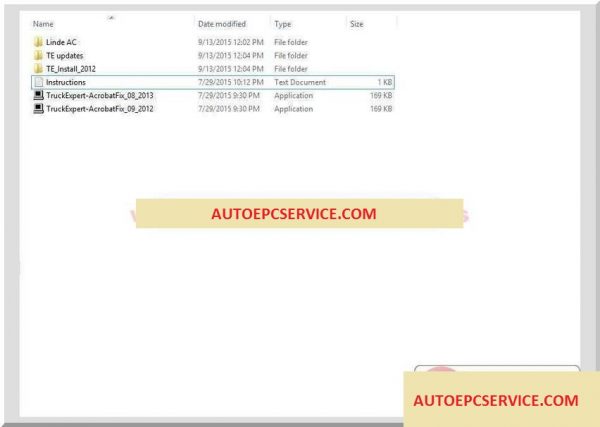Image resolution: width=600 pixels, height=427 pixels.
Task: Select the file name TruckExpert-AcrobatFix_09_2012
Action: coord(100,109)
